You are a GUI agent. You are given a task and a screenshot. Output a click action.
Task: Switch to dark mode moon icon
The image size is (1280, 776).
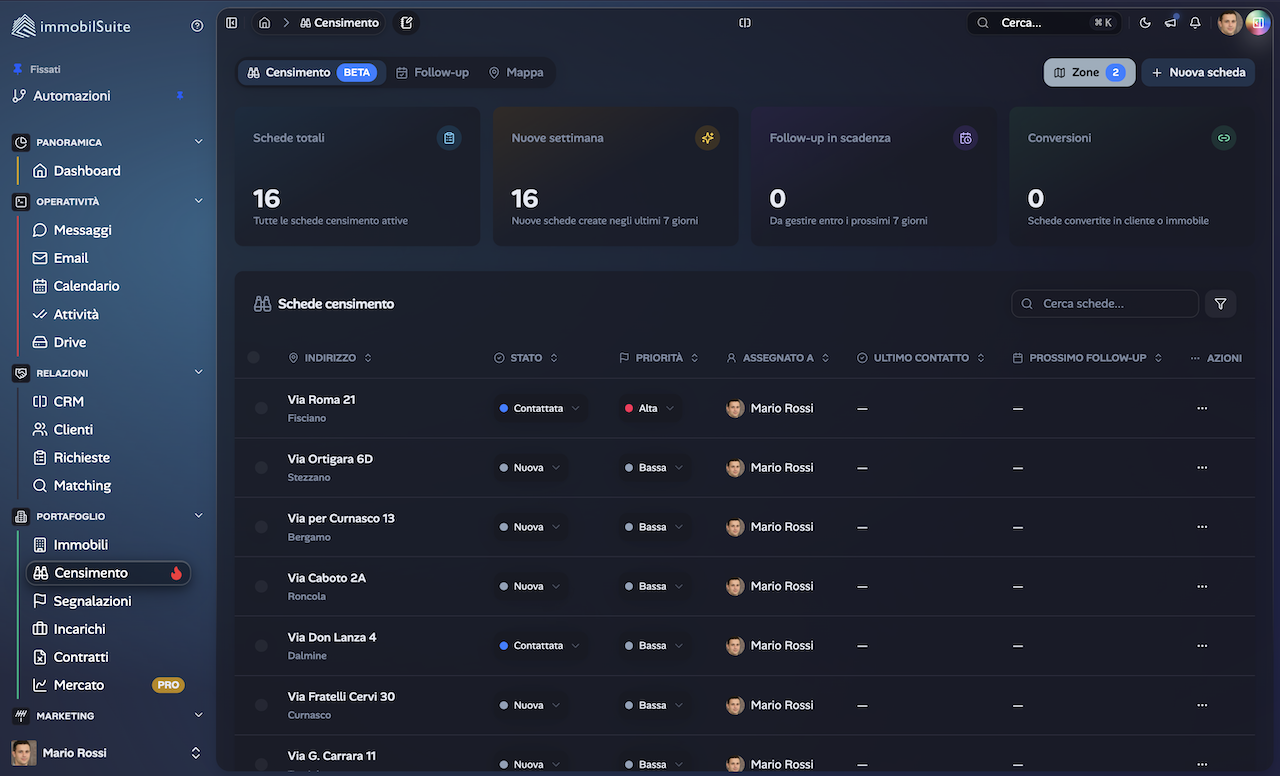tap(1145, 23)
